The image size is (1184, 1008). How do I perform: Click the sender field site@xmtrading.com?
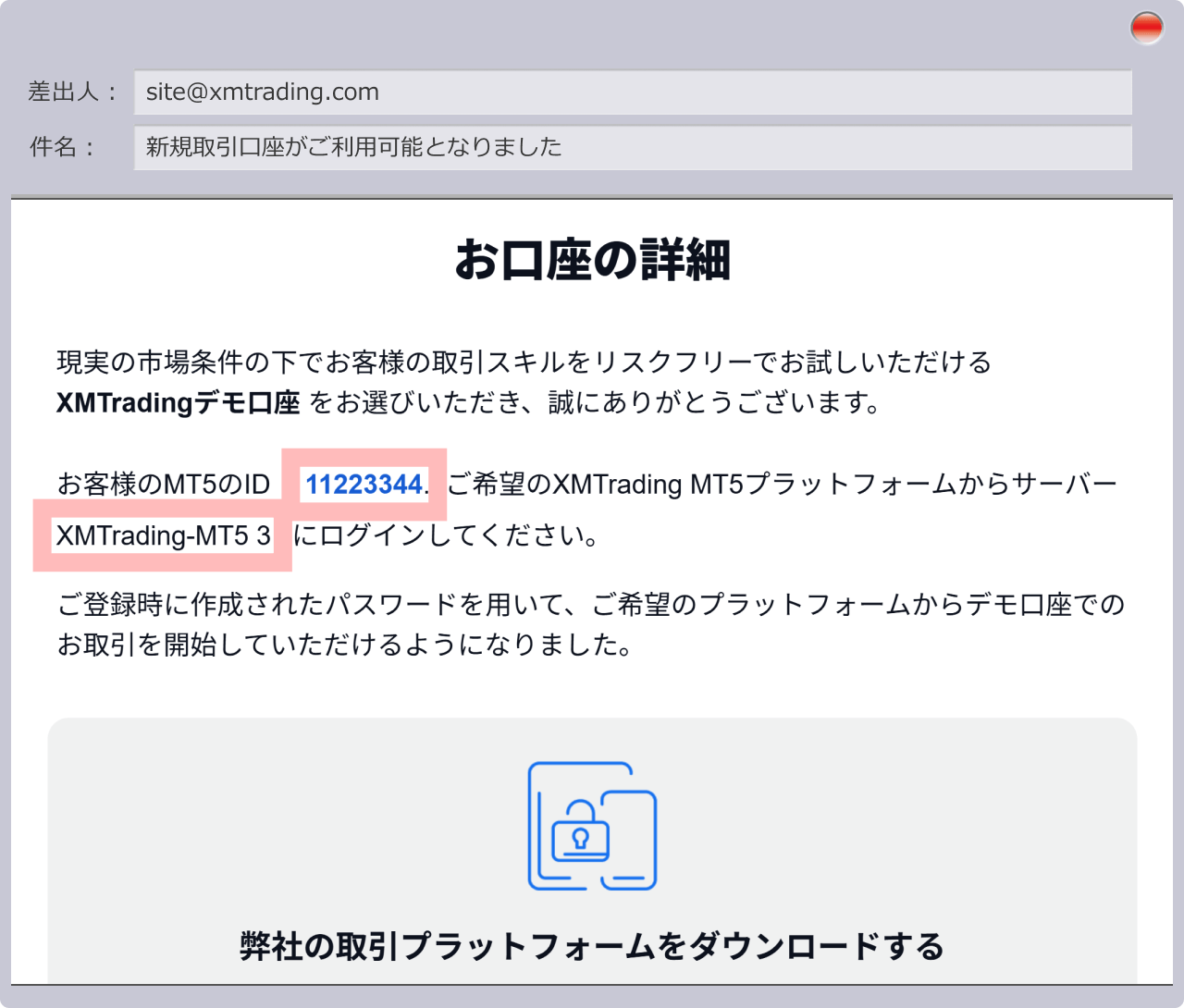pyautogui.click(x=633, y=92)
